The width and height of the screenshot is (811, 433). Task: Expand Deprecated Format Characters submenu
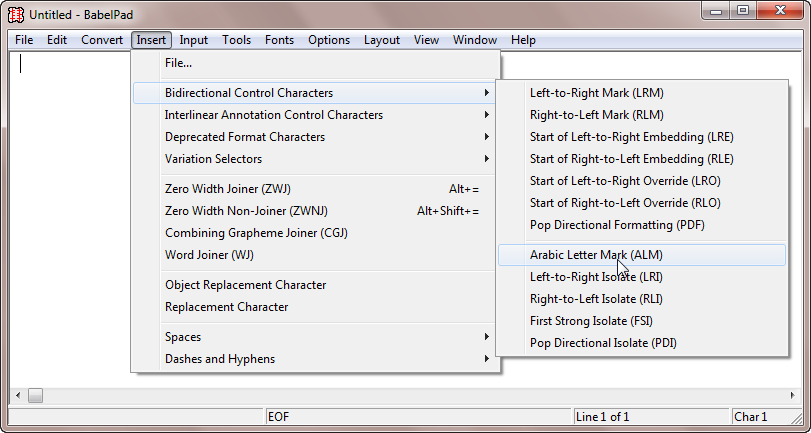[314, 137]
